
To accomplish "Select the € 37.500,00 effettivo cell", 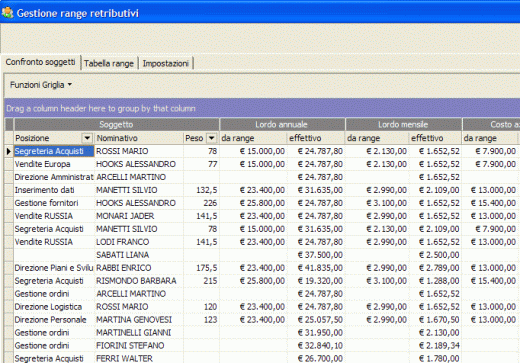I will (x=316, y=255).
